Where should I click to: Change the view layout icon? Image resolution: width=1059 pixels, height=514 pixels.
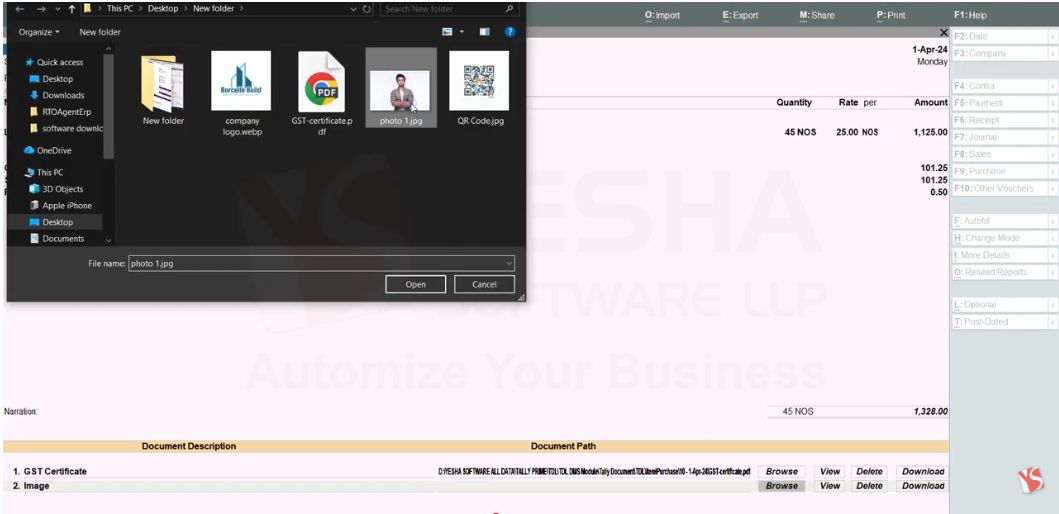pyautogui.click(x=447, y=32)
